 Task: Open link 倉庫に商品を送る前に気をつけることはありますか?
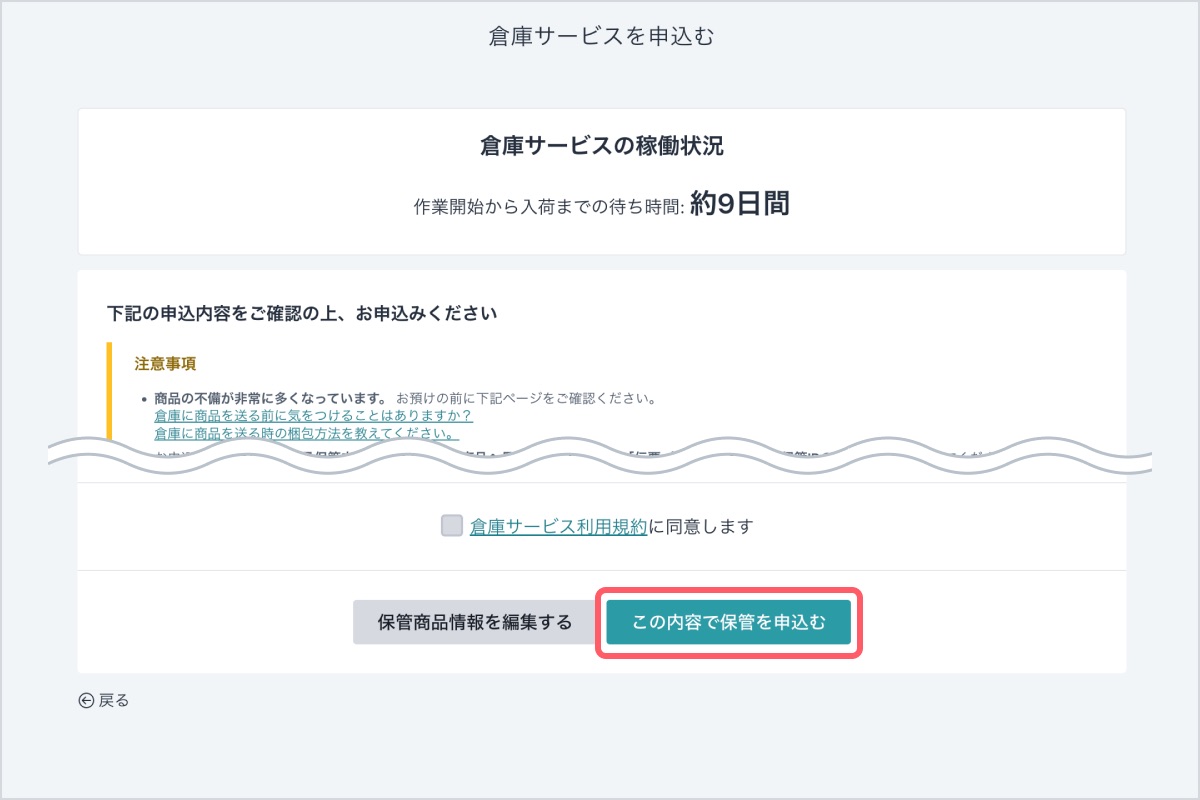[x=313, y=415]
